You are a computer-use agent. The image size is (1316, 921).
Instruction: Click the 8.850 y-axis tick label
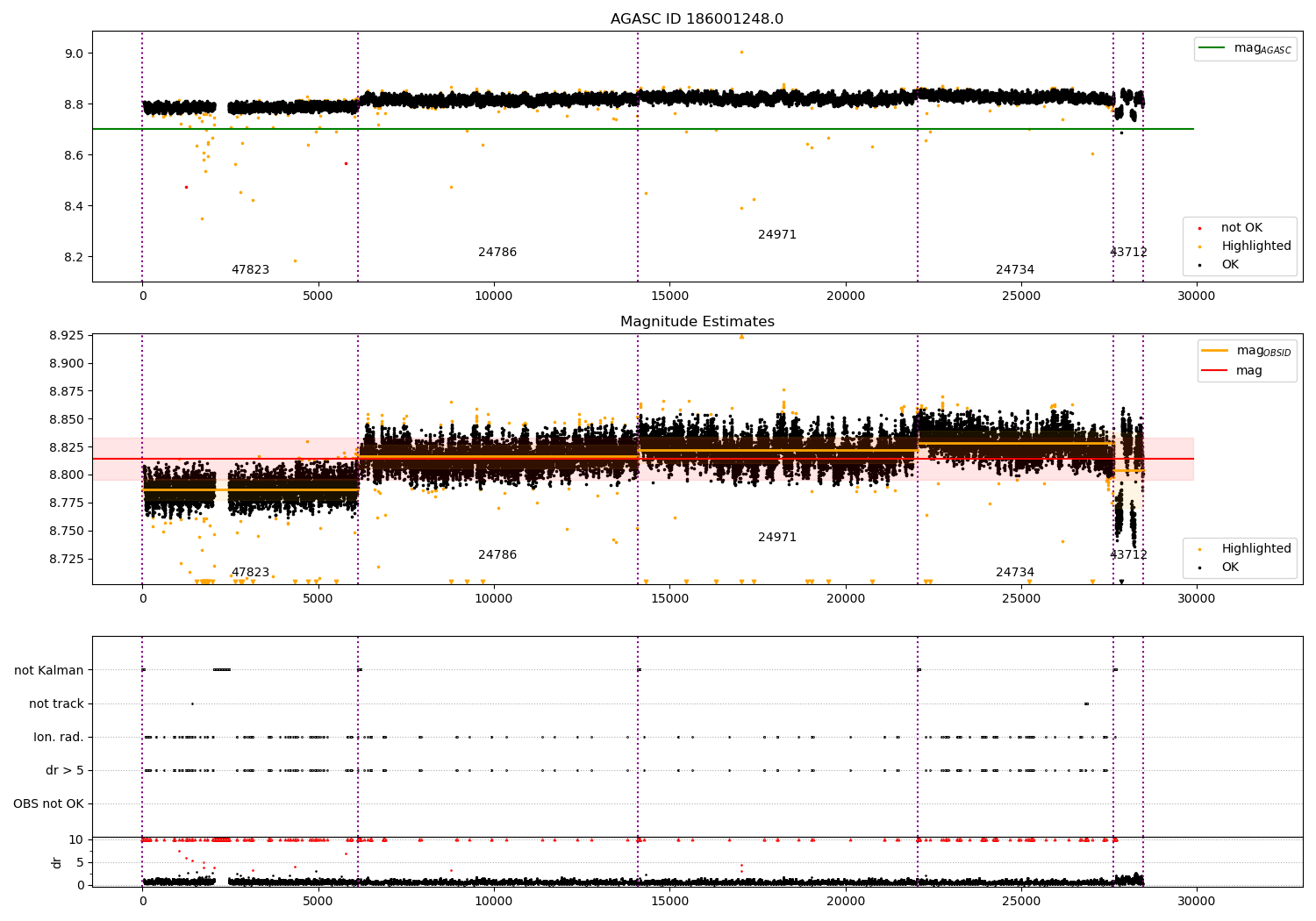pos(67,419)
